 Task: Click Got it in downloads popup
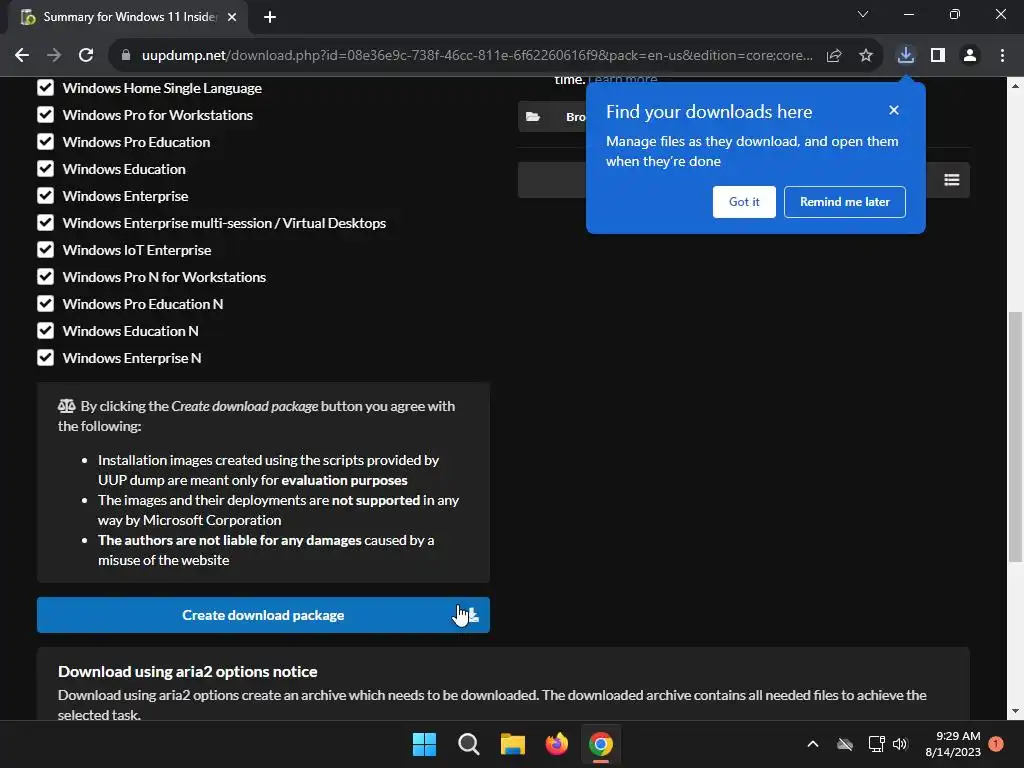point(744,202)
